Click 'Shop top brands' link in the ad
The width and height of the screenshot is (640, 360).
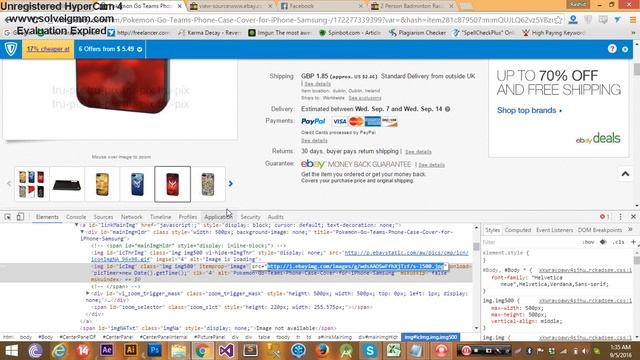coord(529,110)
